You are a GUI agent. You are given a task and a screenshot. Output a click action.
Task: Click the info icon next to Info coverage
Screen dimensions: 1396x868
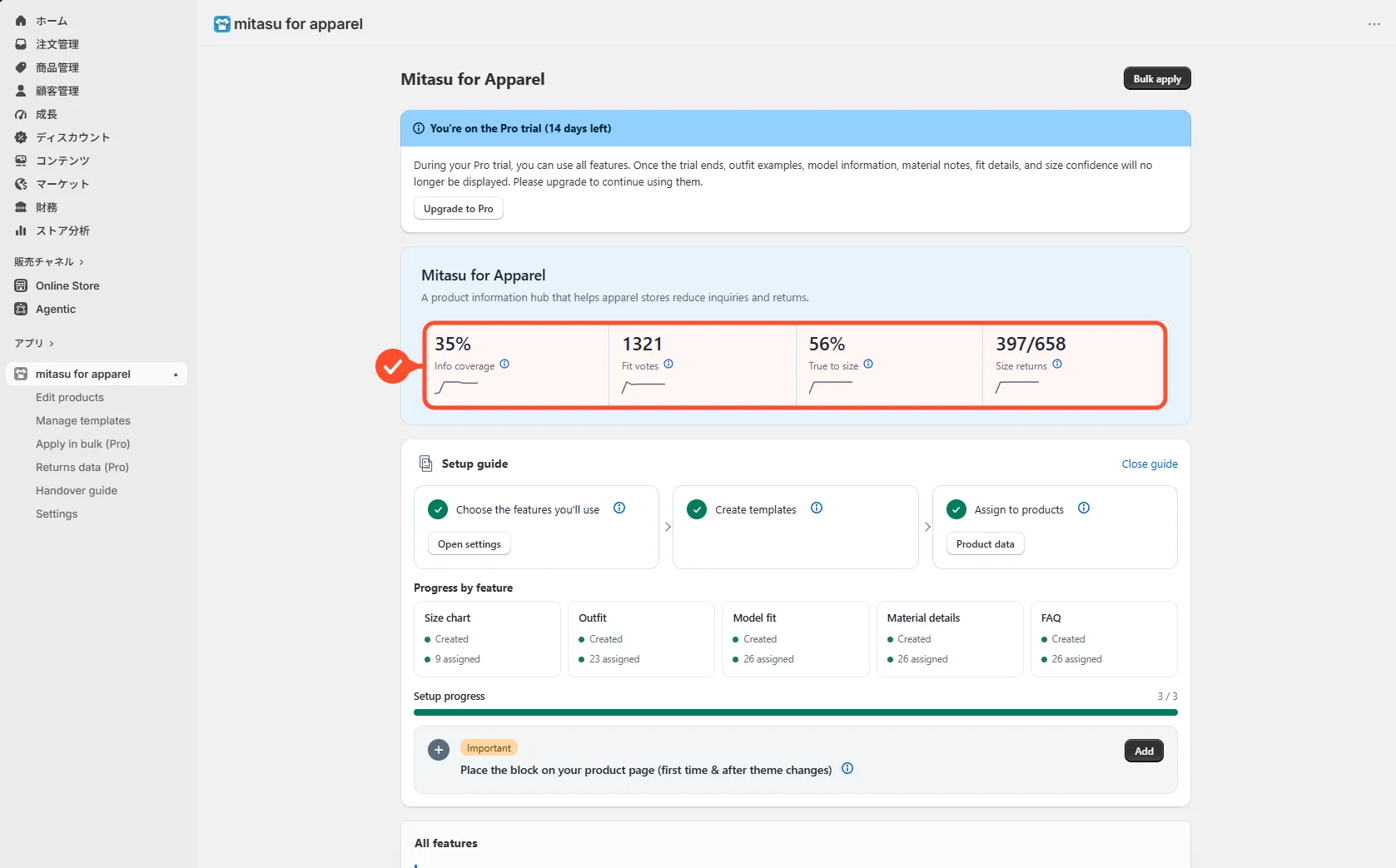point(504,365)
